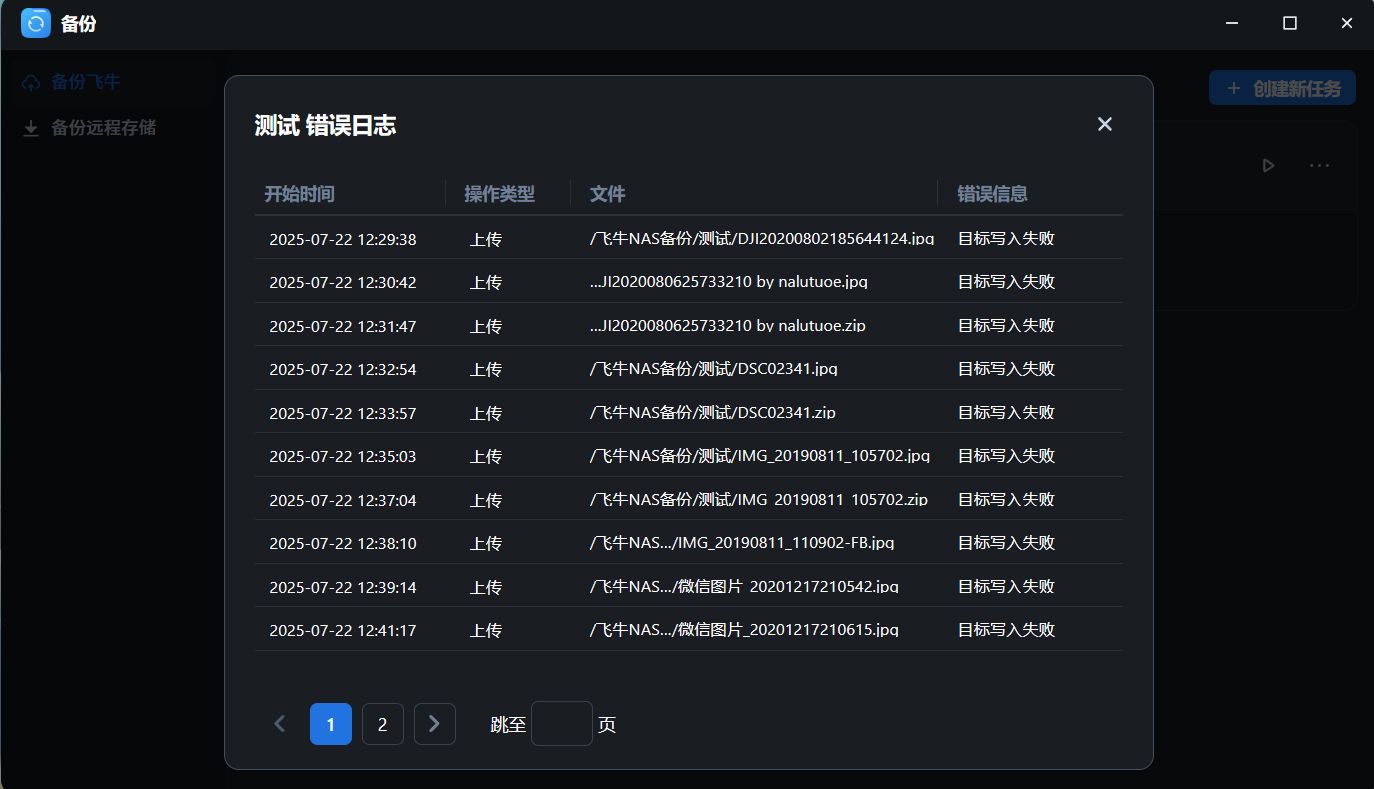Click the 创建新任务 button
The image size is (1374, 789).
[1282, 88]
